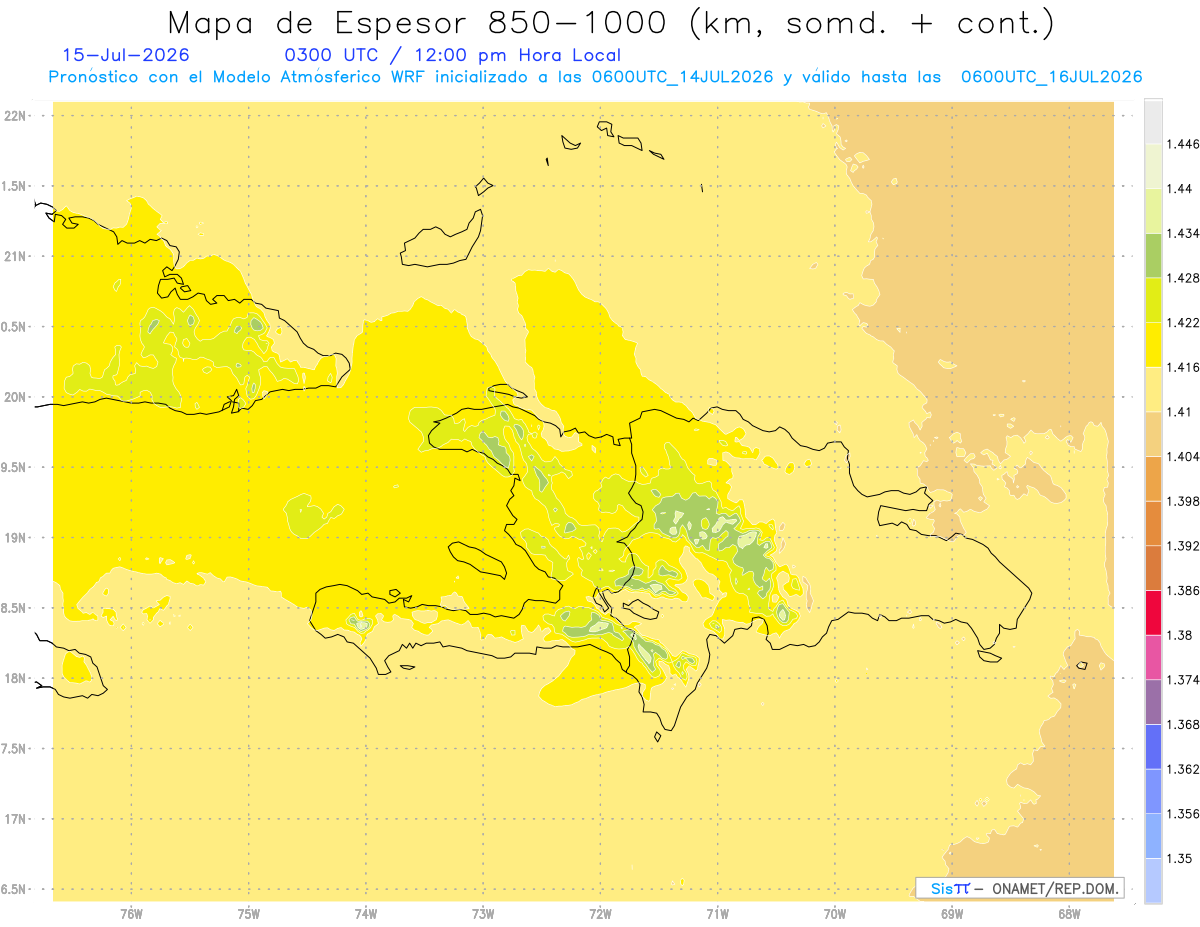Select the purple legend swatch between 1.368 and 1.374
This screenshot has width=1200, height=927.
(x=1153, y=701)
